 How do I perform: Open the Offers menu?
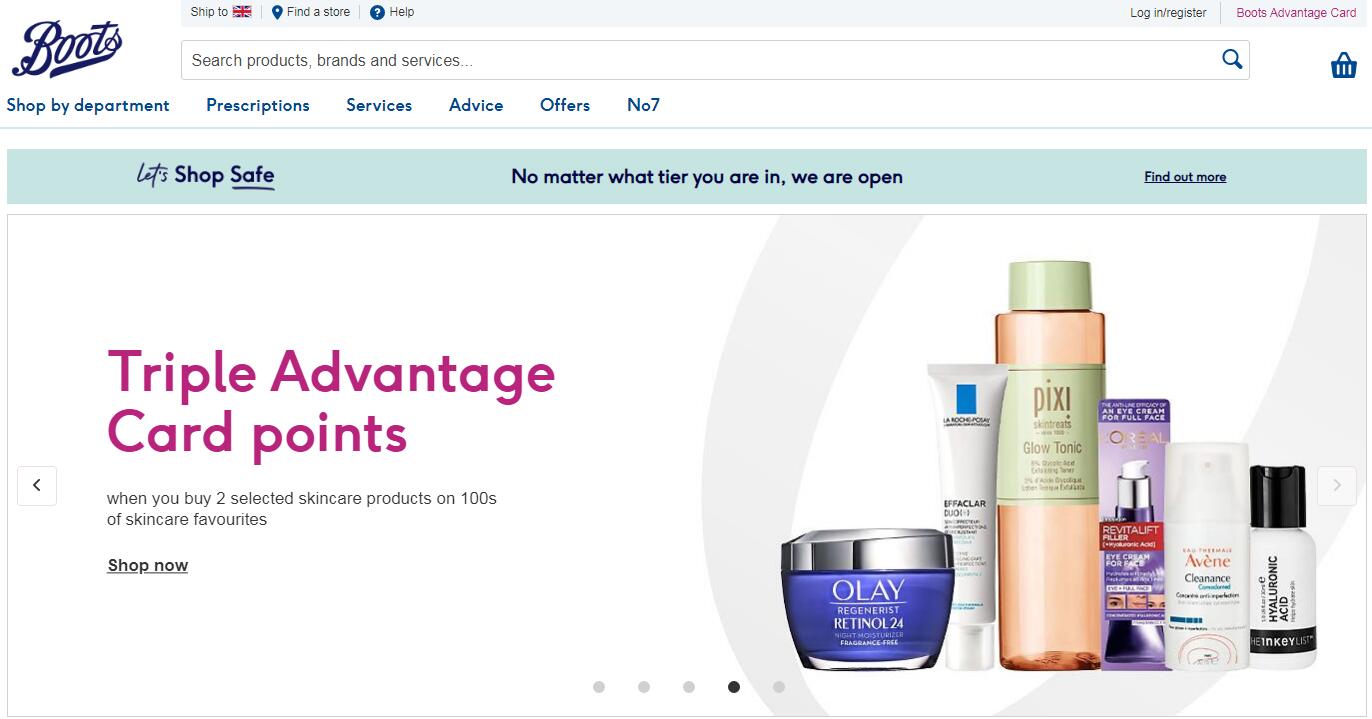pos(565,105)
